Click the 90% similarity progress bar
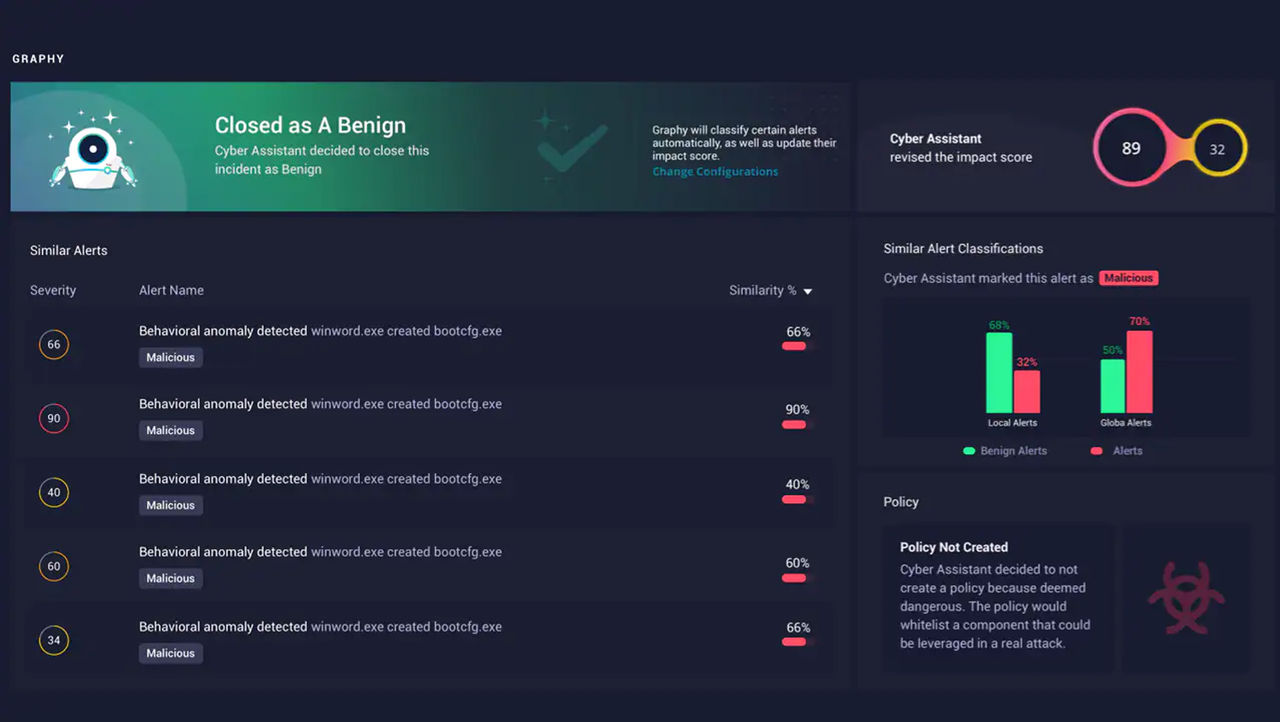Image resolution: width=1280 pixels, height=722 pixels. tap(796, 424)
